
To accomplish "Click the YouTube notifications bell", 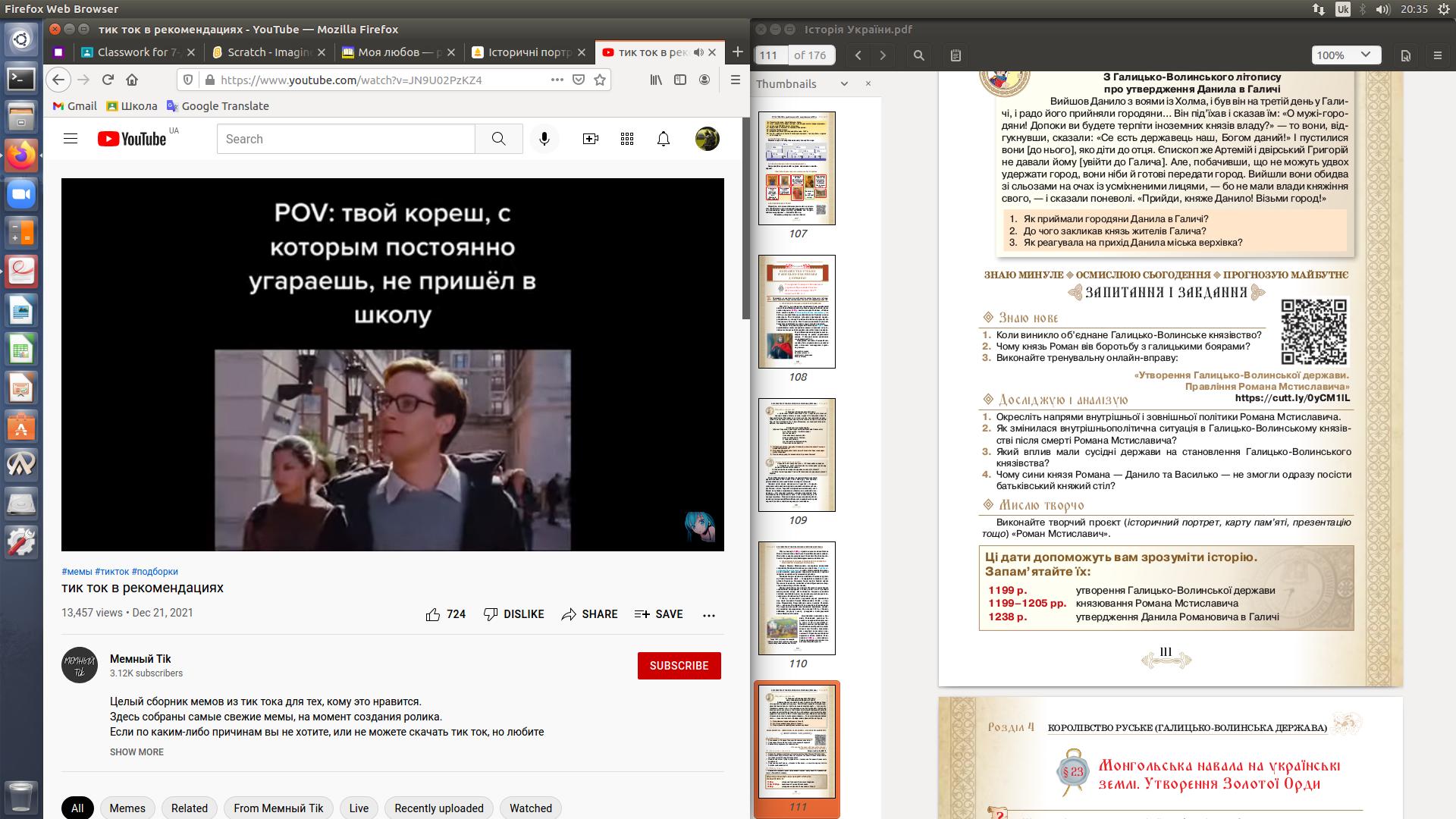I will point(663,139).
